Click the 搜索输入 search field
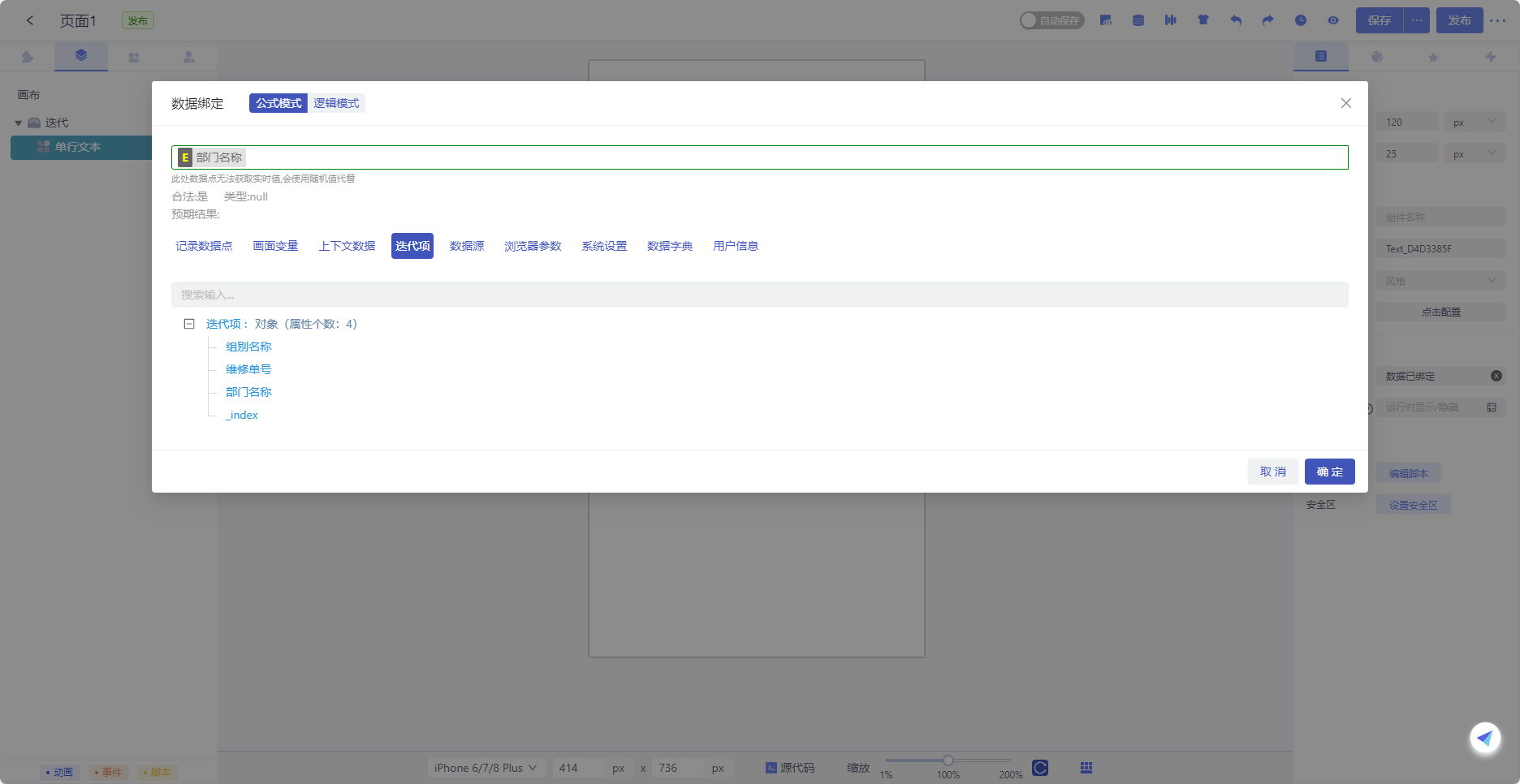Screen dimensions: 1520x784 [x=760, y=295]
